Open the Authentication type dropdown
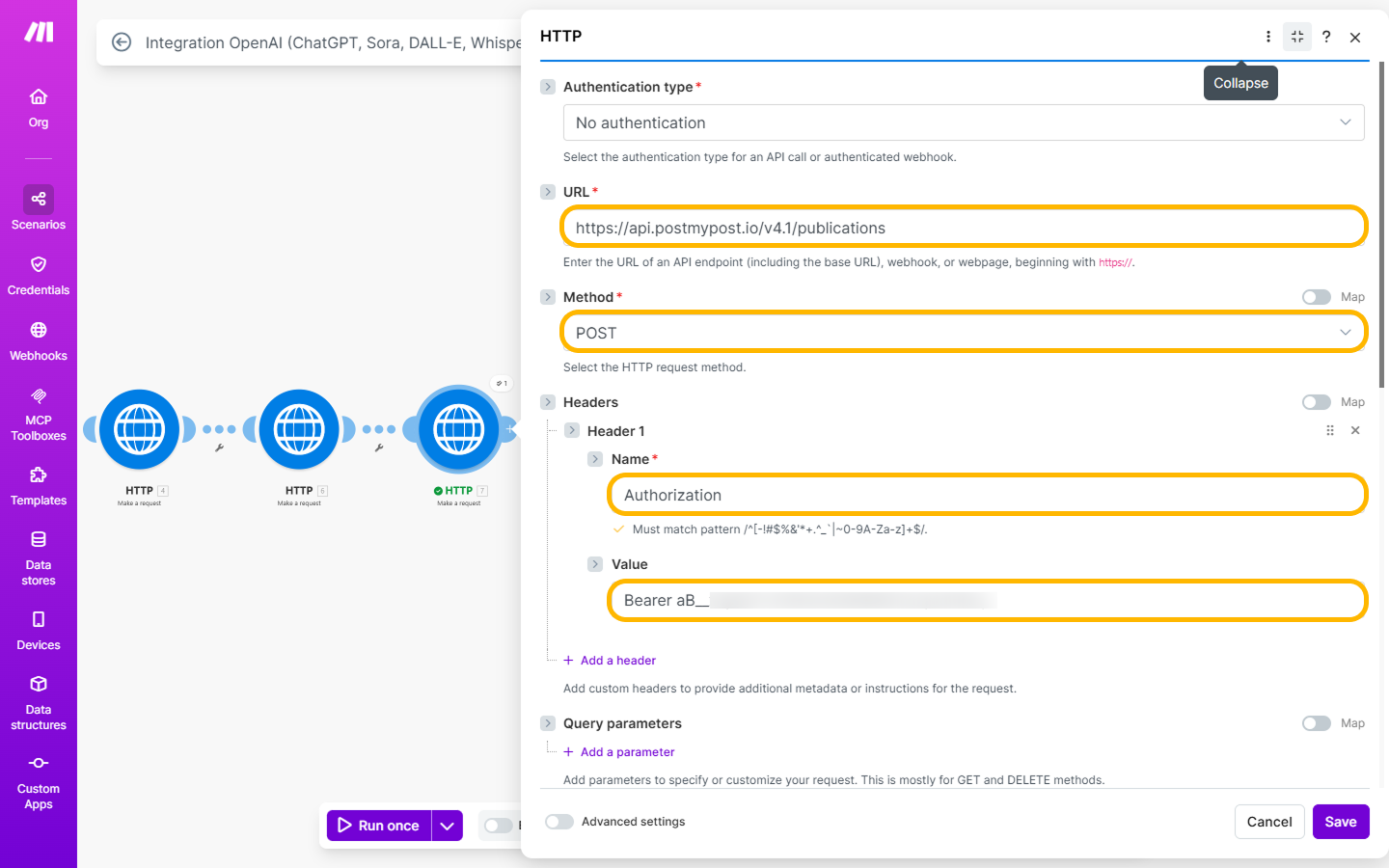Screen dimensions: 1389x868 pos(963,122)
